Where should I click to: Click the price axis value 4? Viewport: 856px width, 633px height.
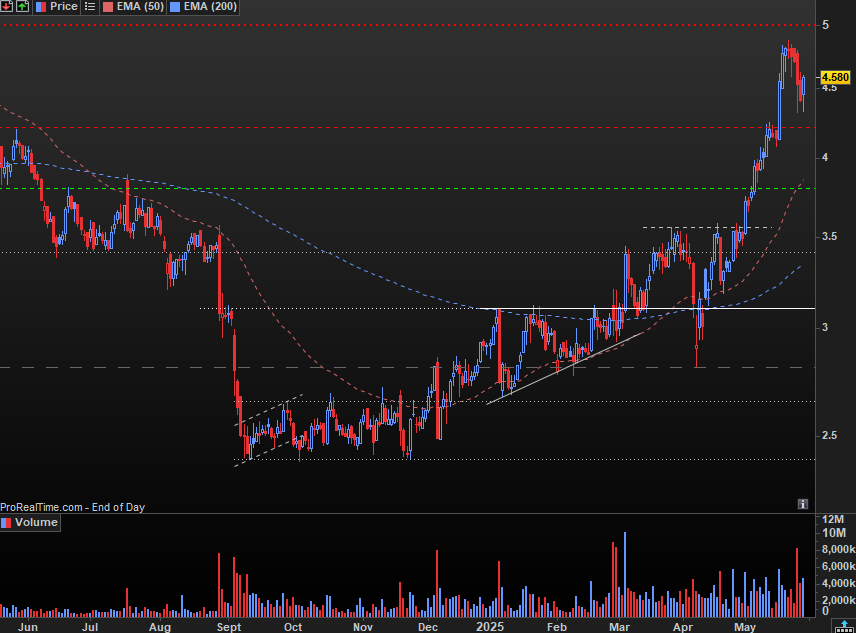click(825, 157)
